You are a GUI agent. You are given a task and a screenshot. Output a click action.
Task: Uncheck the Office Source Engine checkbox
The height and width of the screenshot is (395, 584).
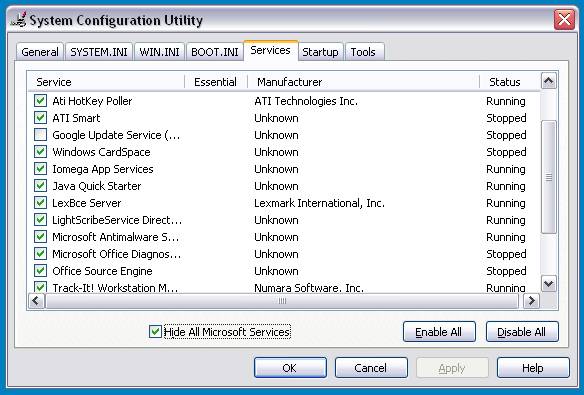40,271
